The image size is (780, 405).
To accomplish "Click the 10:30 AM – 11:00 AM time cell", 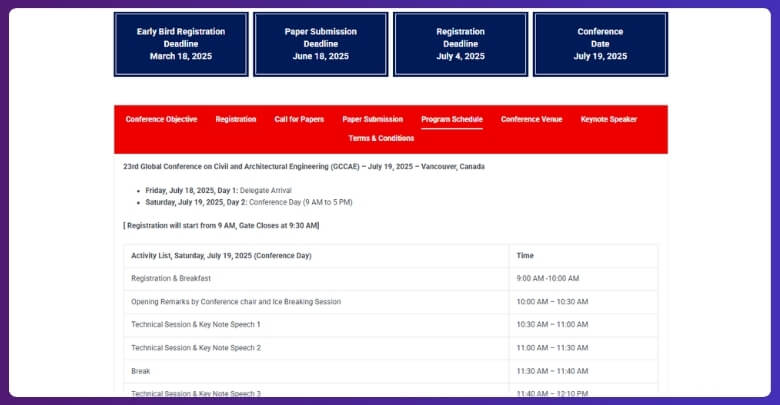I will [584, 325].
